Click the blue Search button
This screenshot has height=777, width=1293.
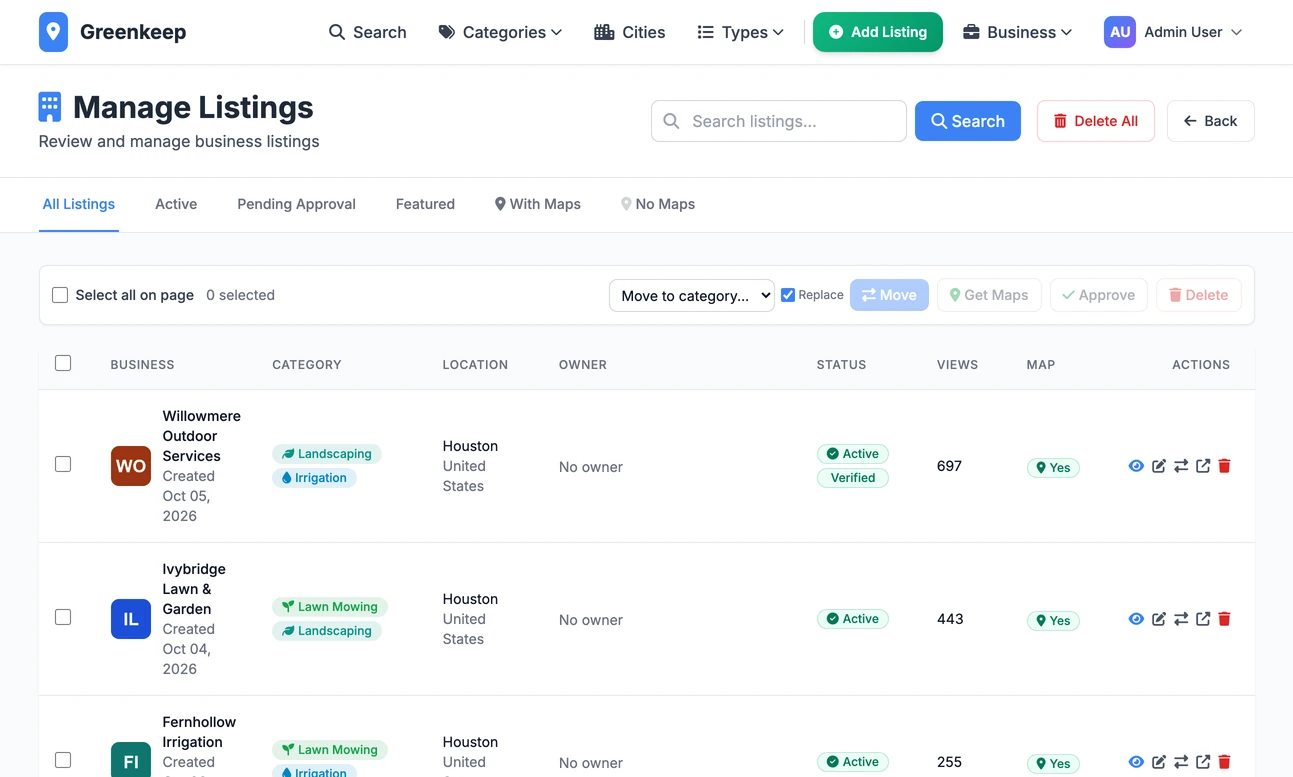point(968,121)
